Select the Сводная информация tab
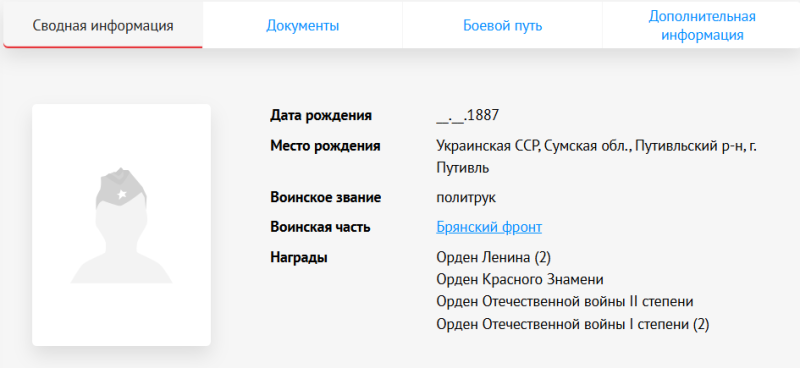The width and height of the screenshot is (800, 368). click(103, 25)
